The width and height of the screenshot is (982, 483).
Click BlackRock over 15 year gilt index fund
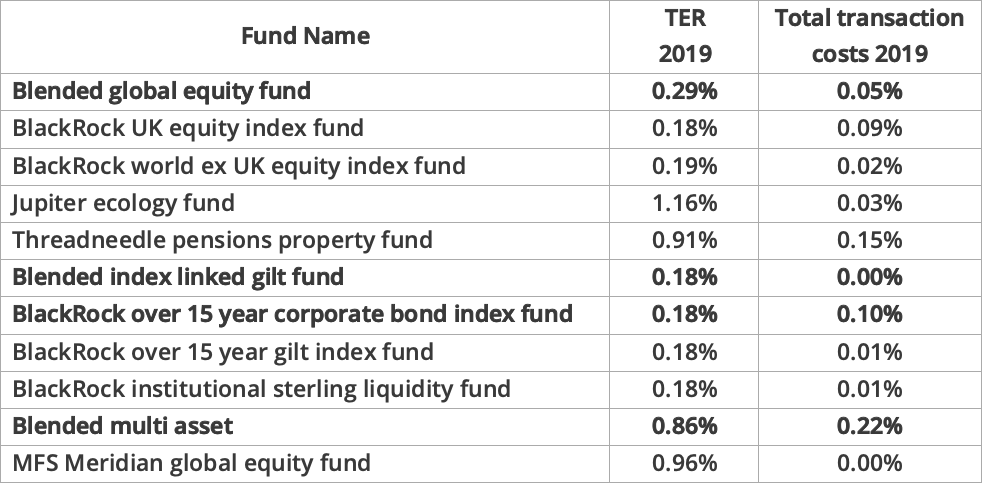223,351
